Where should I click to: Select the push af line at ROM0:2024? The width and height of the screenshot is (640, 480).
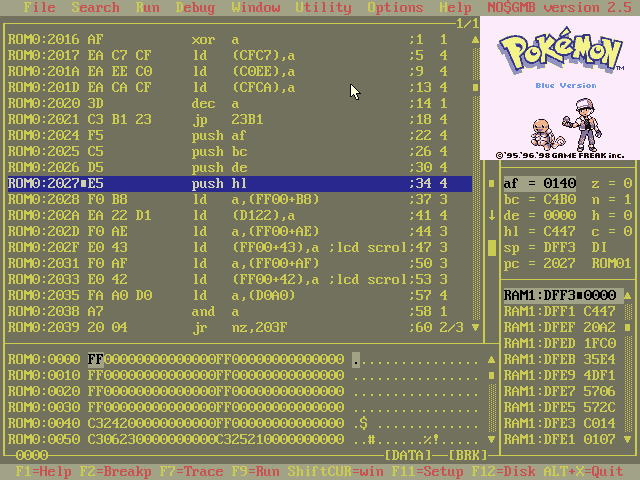(x=240, y=136)
